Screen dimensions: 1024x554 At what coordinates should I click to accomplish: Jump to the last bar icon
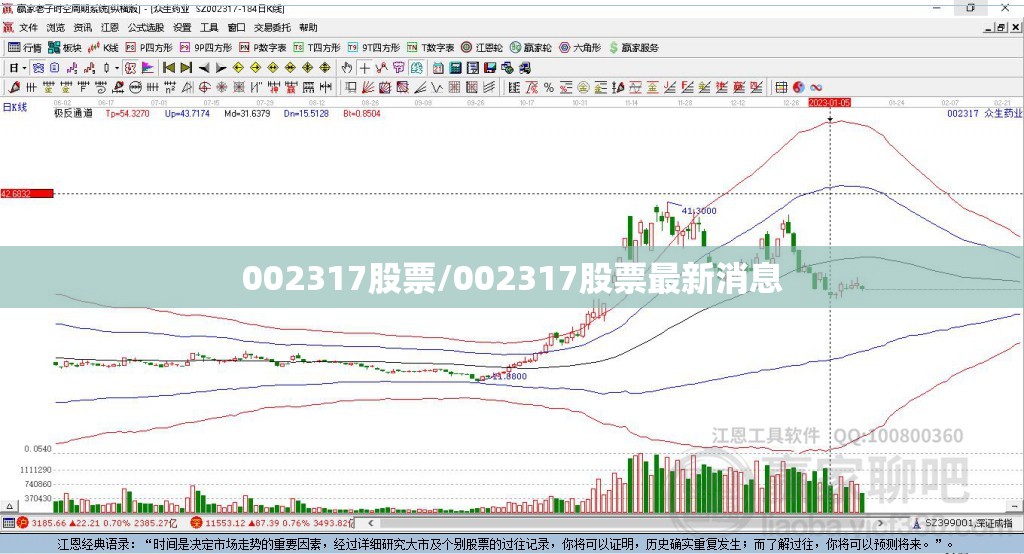point(186,68)
